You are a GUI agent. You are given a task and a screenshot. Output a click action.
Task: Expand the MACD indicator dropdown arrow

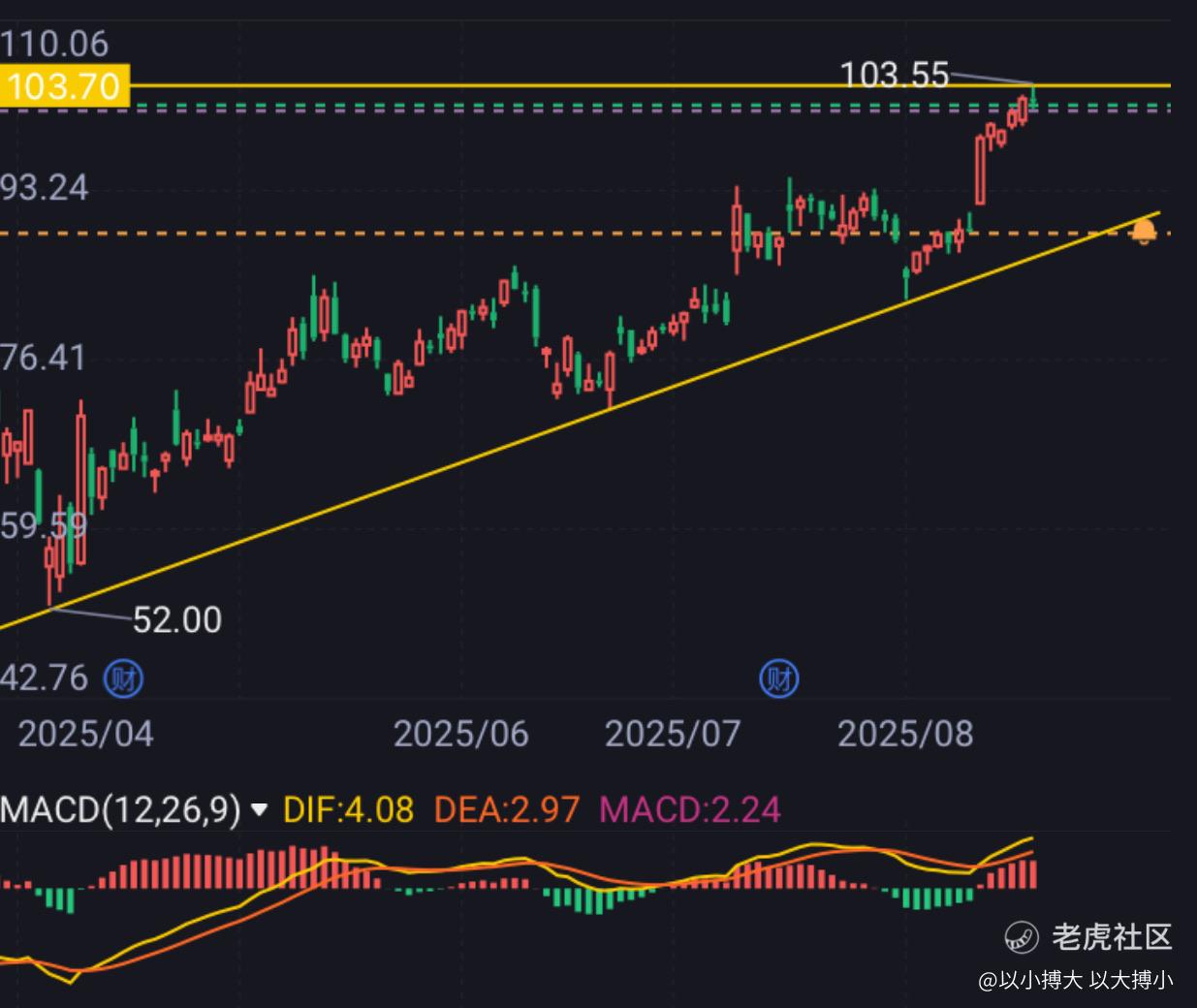[x=259, y=809]
